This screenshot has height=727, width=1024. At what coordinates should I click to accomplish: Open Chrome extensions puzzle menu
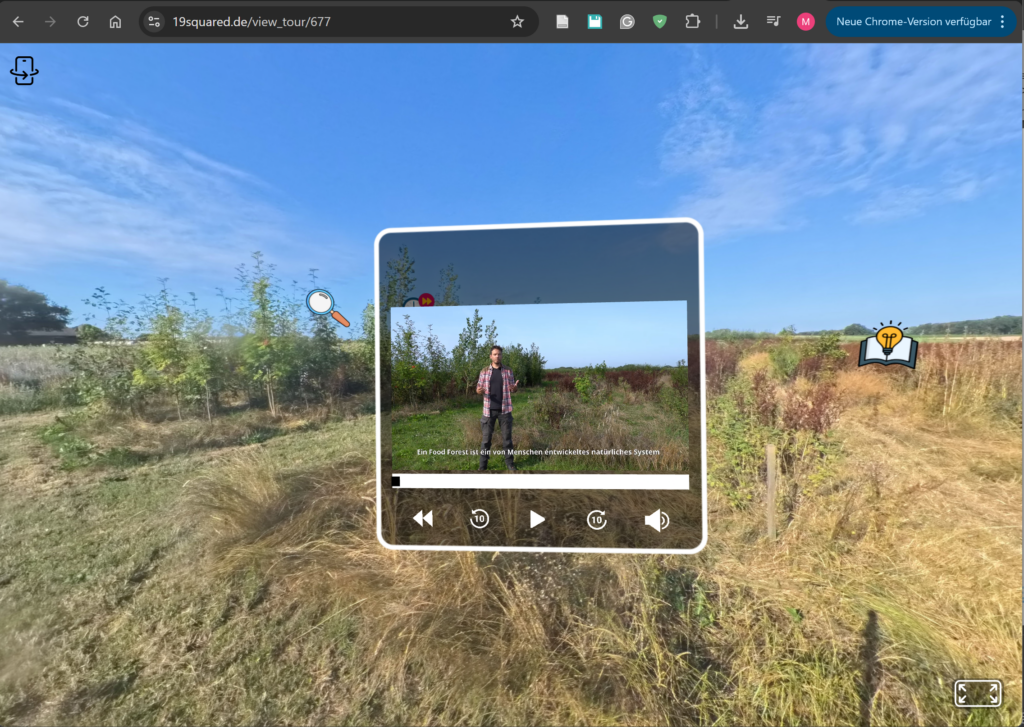[692, 22]
